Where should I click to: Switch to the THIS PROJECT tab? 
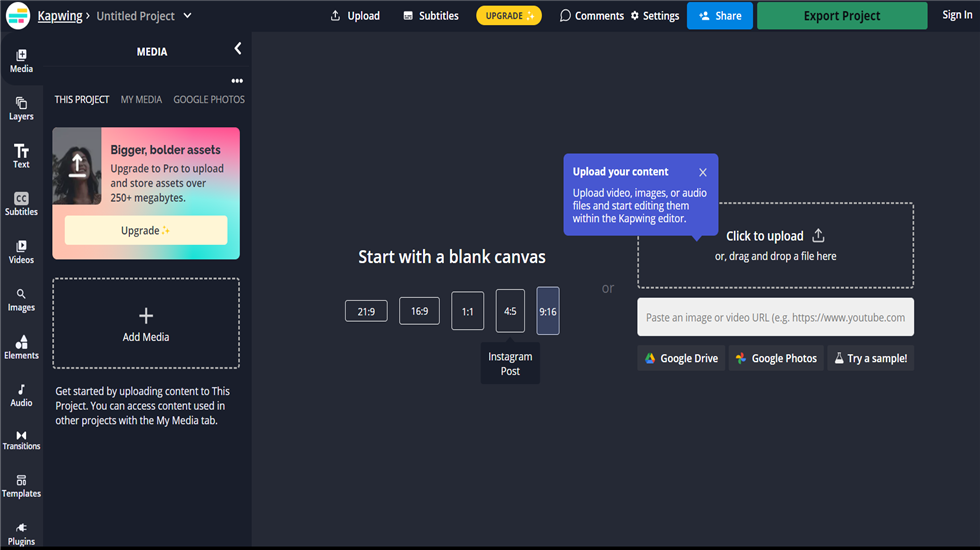[x=81, y=99]
